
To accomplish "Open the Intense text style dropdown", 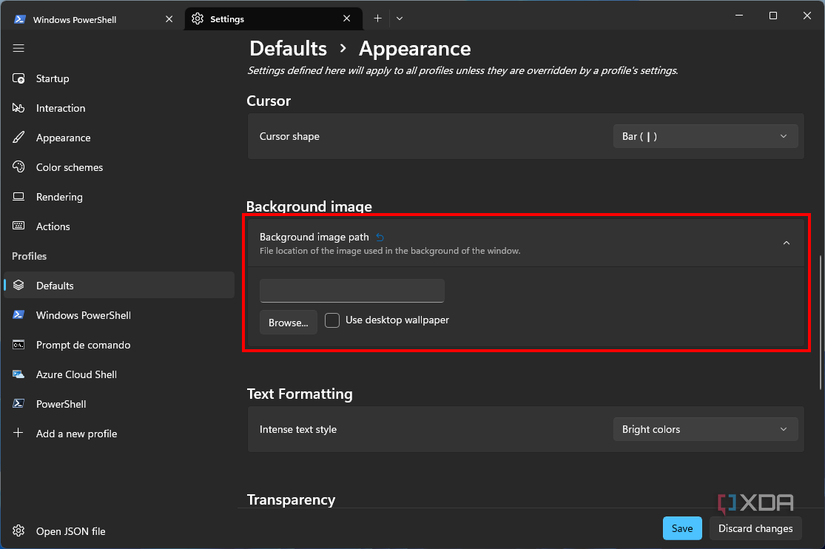I will pos(705,430).
